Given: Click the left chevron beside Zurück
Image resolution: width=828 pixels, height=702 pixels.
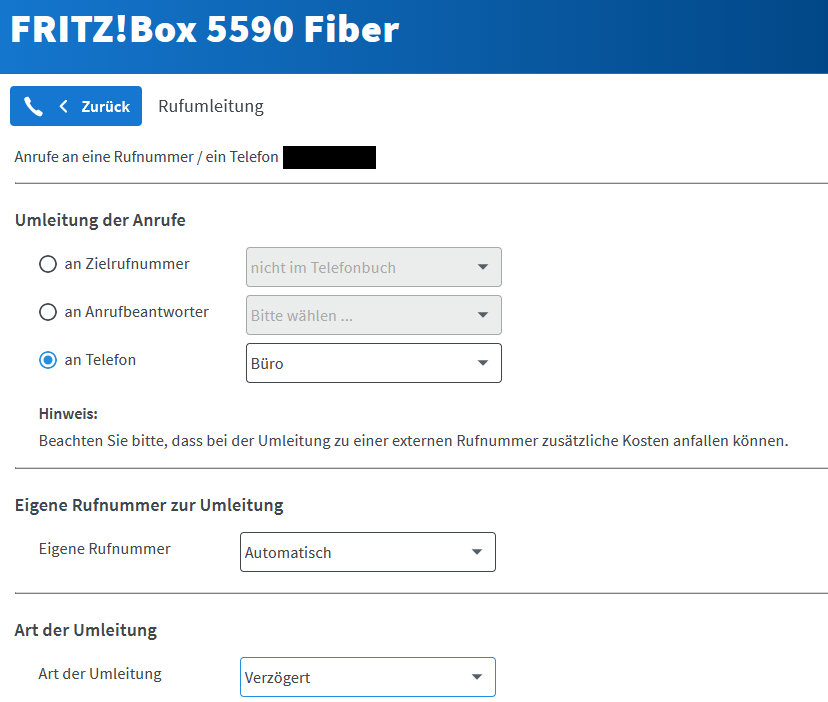Looking at the screenshot, I should (64, 106).
